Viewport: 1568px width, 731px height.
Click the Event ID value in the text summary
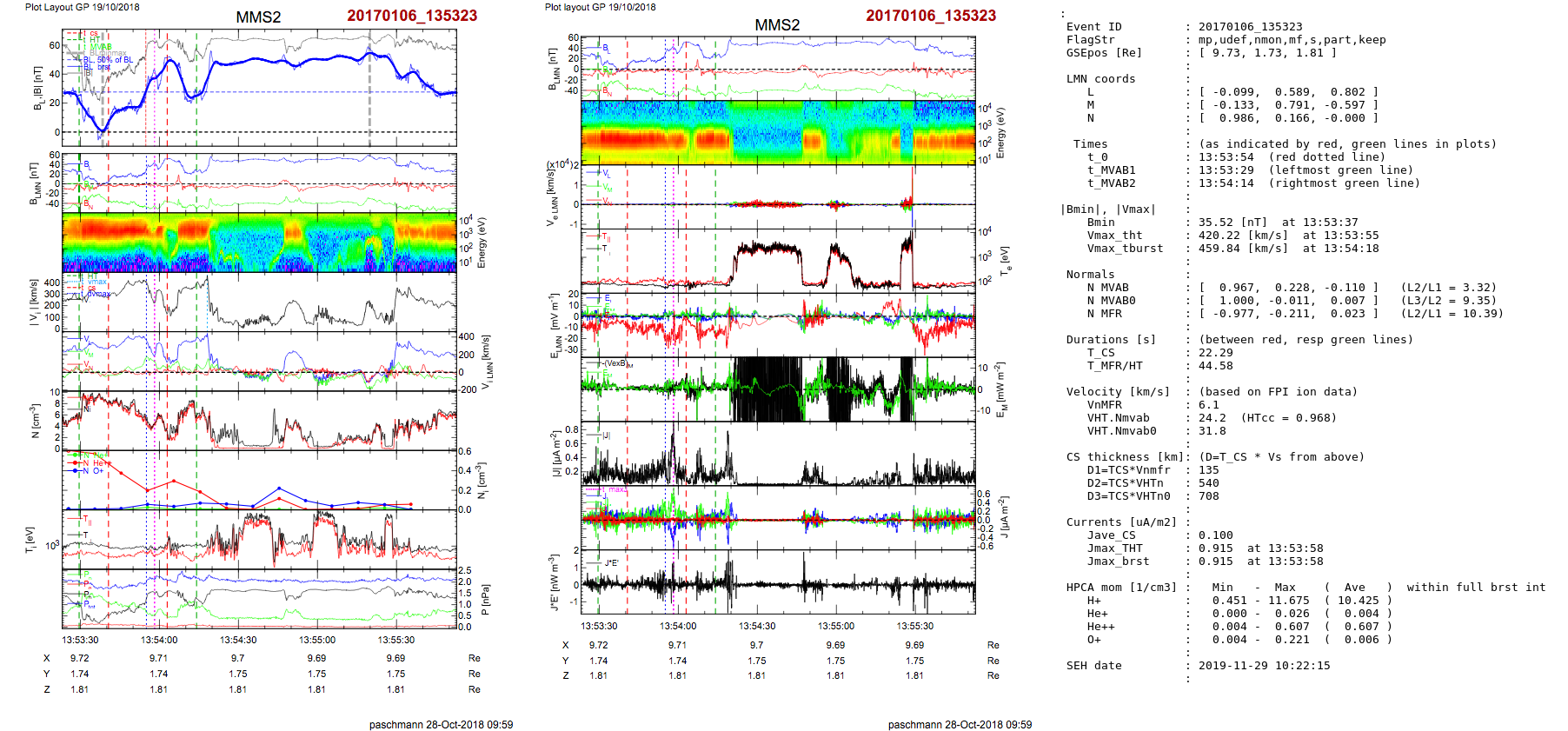point(1238,27)
